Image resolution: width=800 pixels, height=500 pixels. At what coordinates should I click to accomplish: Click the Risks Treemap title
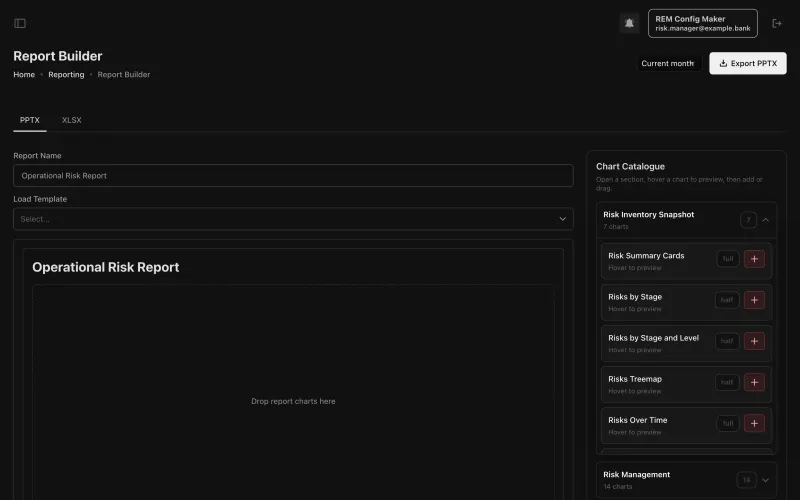point(635,379)
